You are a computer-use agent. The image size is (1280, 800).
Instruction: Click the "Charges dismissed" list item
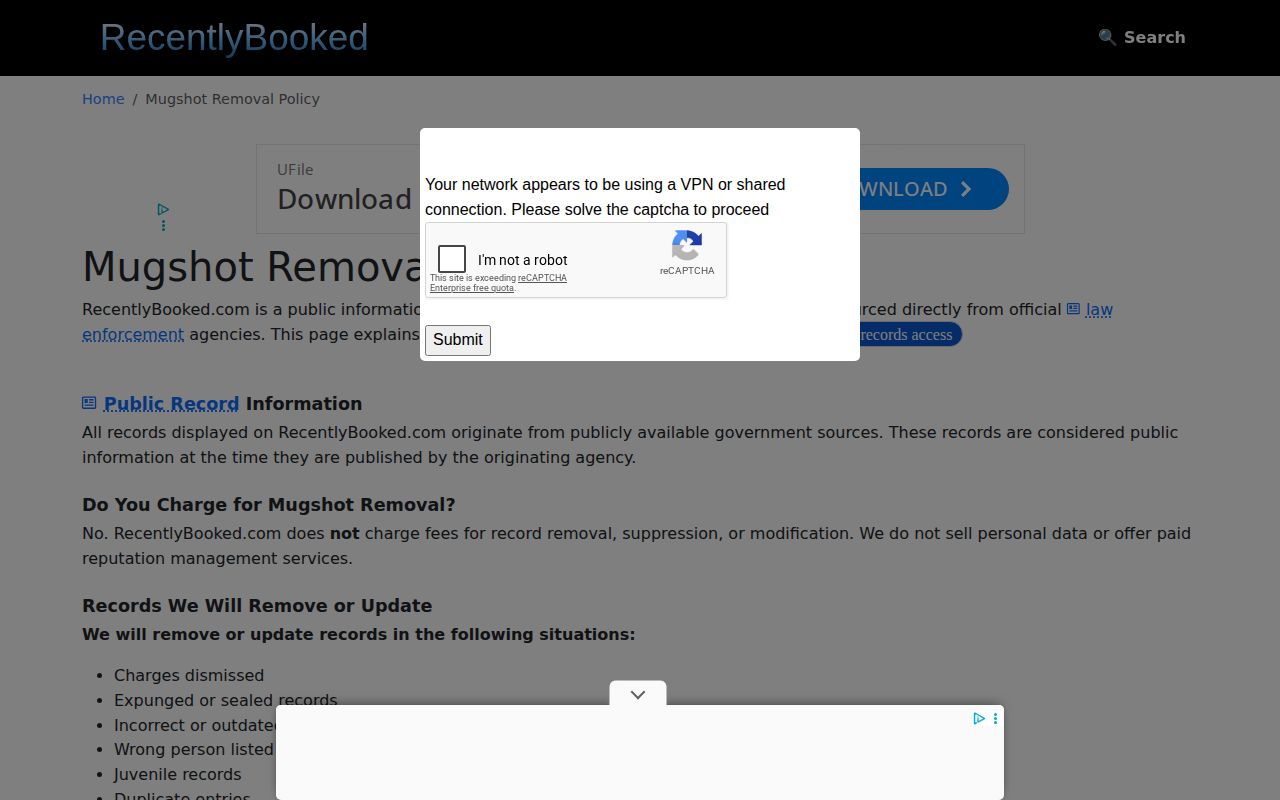(x=189, y=675)
